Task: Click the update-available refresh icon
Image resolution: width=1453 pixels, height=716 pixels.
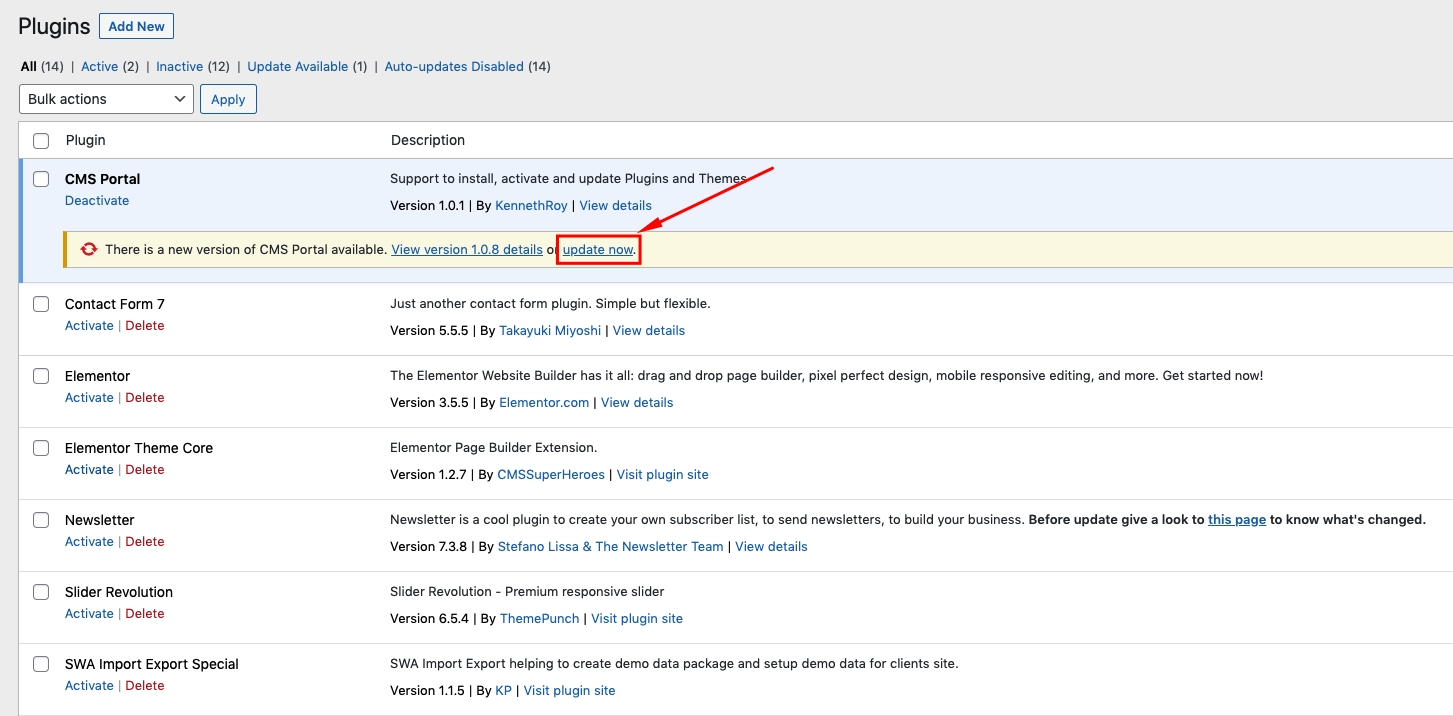Action: tap(89, 249)
